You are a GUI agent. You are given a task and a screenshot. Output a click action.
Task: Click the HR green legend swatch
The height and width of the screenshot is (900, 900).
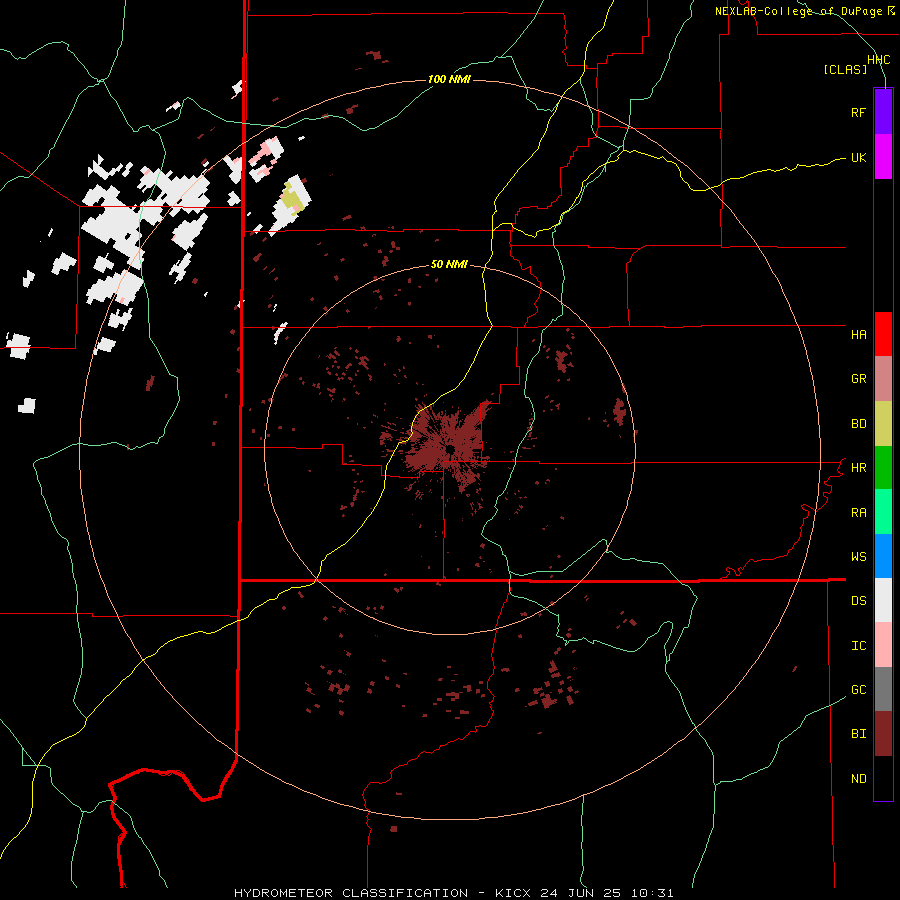pyautogui.click(x=883, y=468)
